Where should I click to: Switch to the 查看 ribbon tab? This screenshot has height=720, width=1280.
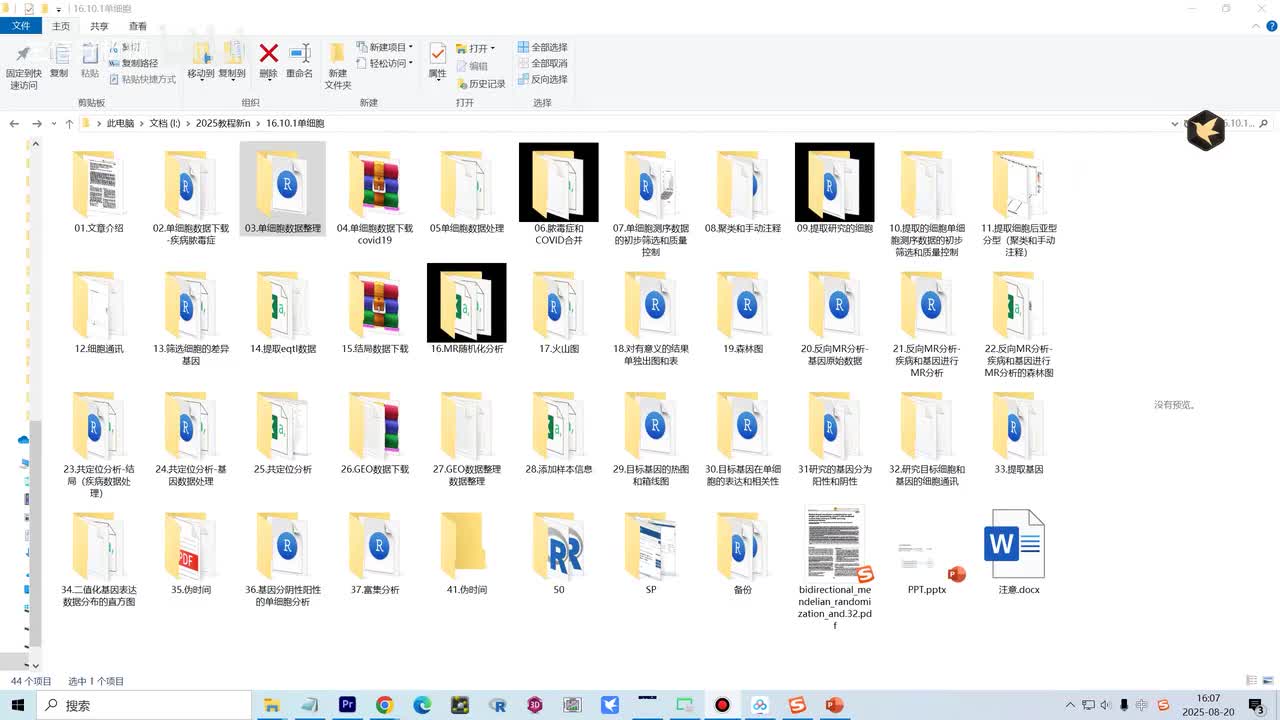(x=138, y=26)
